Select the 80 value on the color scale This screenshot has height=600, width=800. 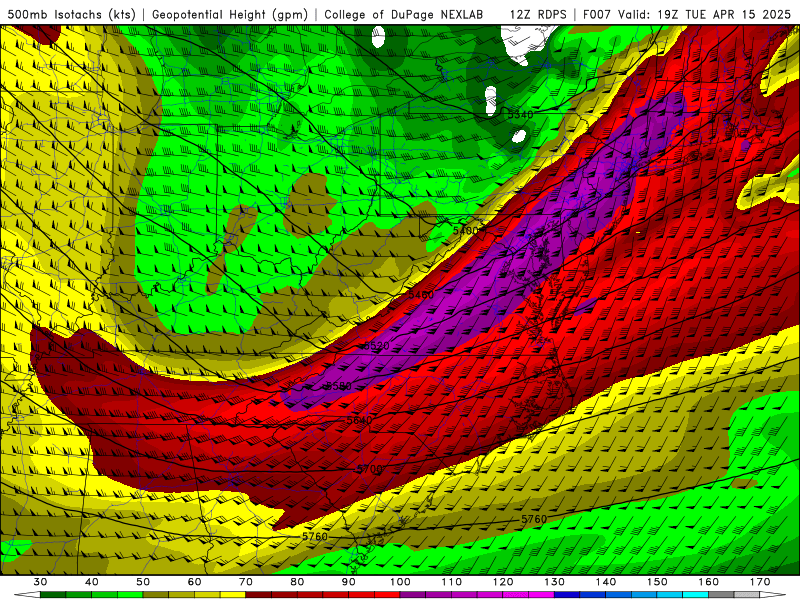pyautogui.click(x=297, y=582)
